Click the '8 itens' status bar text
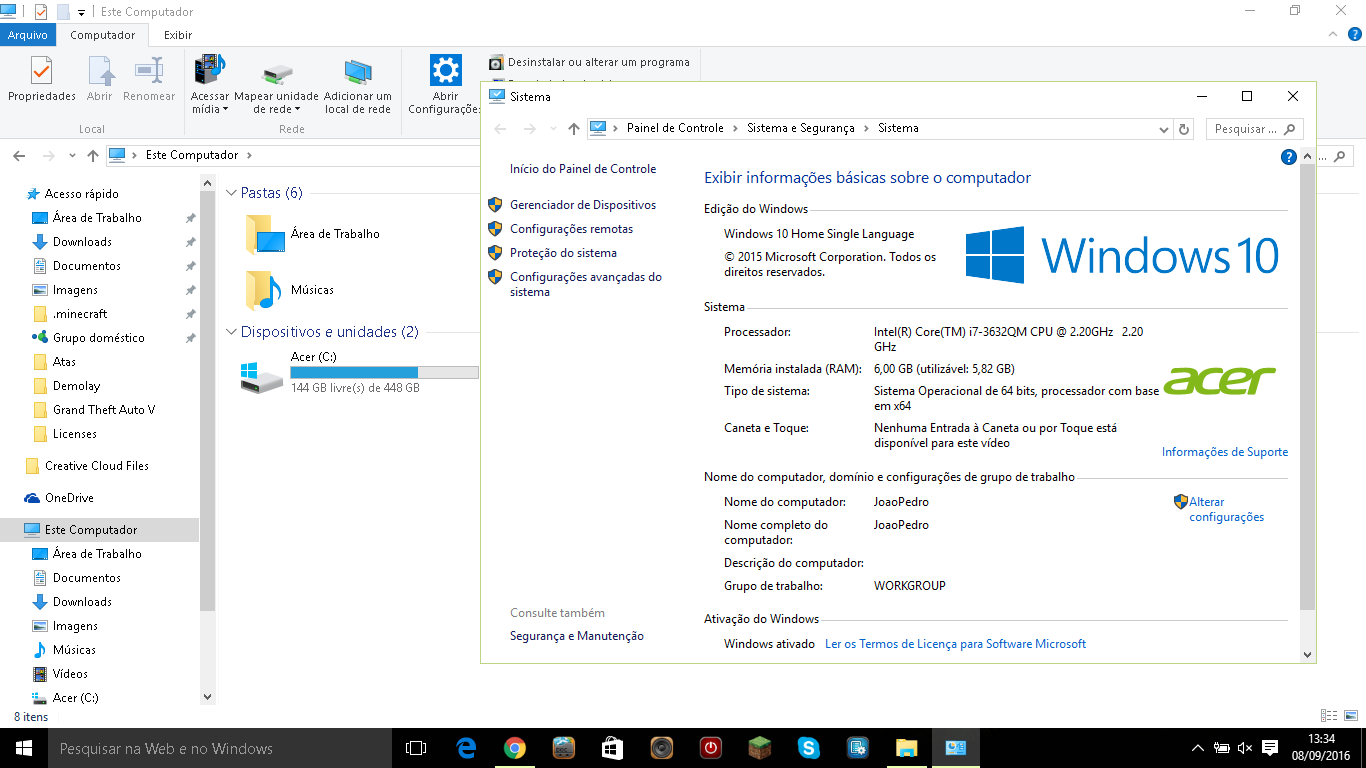1366x768 pixels. pyautogui.click(x=31, y=717)
